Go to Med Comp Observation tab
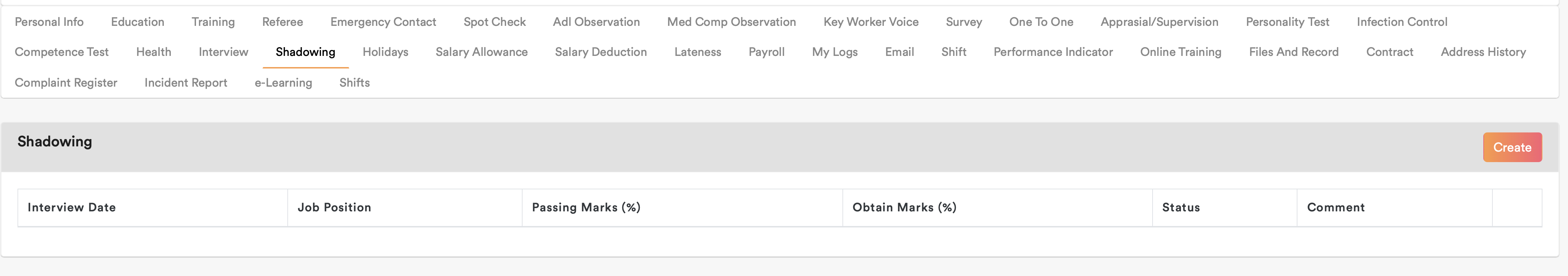The width and height of the screenshot is (1568, 276). [731, 22]
